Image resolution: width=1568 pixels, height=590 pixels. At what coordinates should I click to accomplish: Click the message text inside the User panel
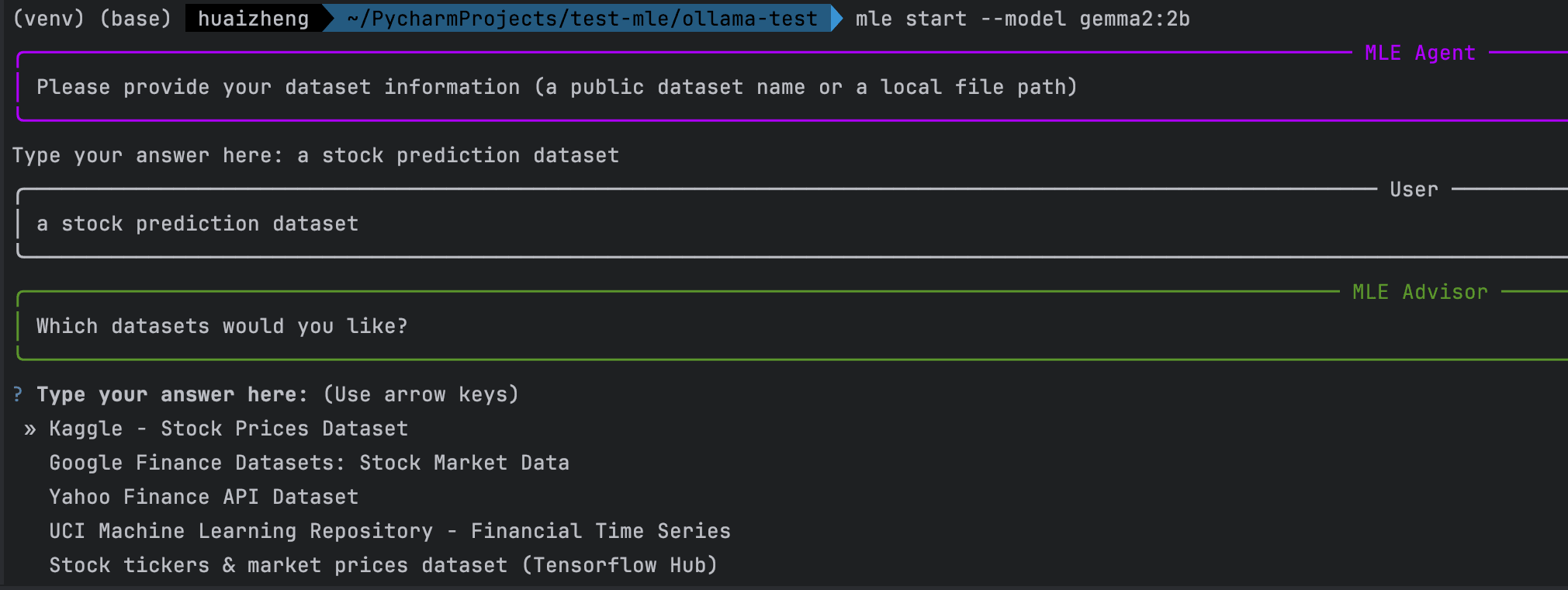click(x=197, y=224)
